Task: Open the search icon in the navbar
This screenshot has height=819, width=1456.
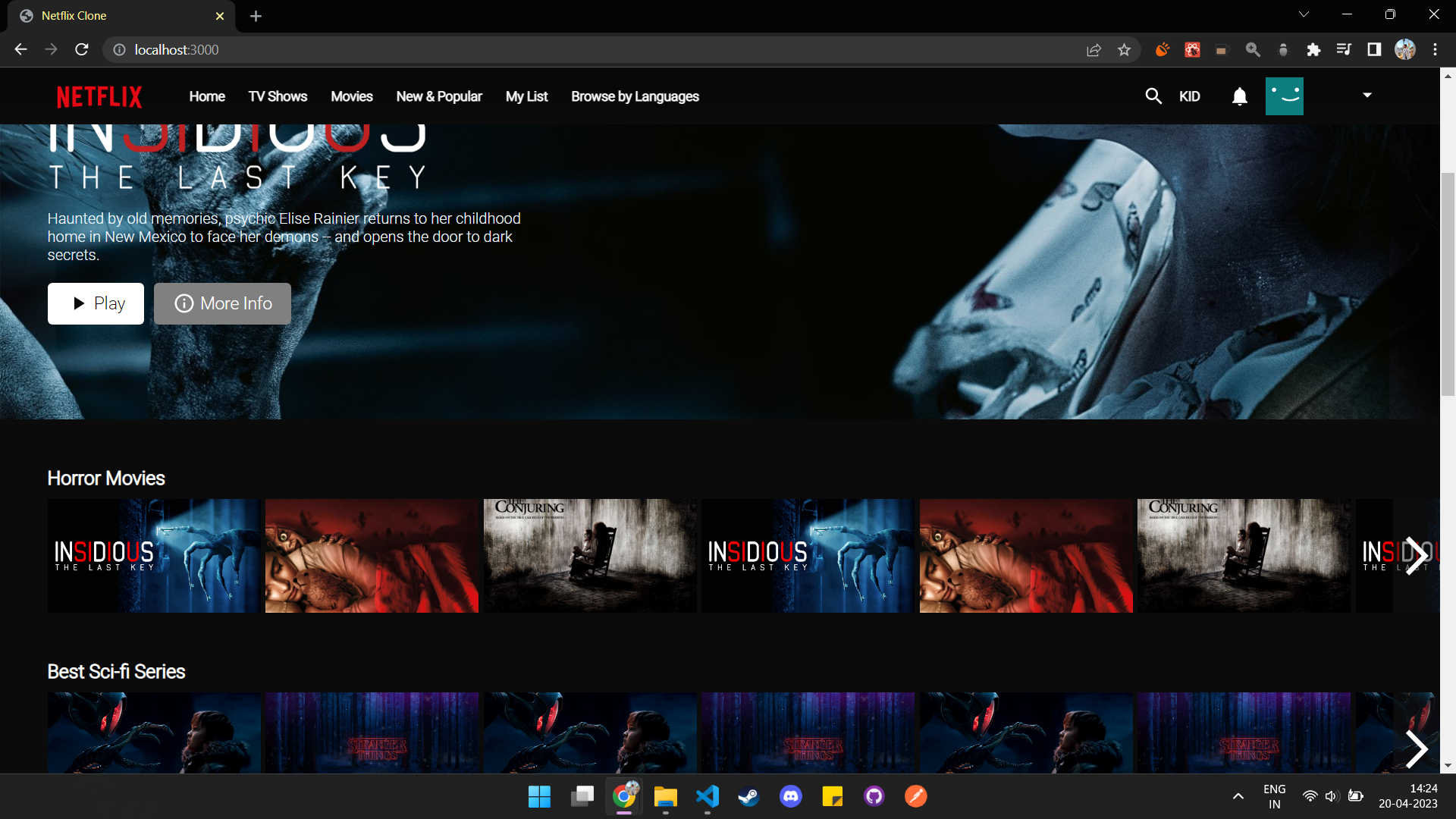Action: 1153,96
